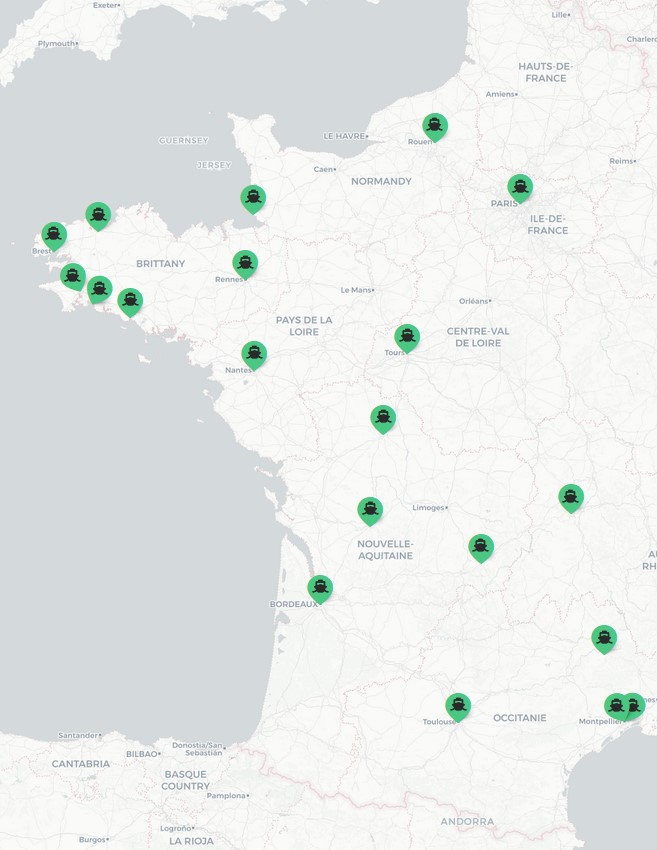This screenshot has width=657, height=850.
Task: Click the coastal marker southeast of Jersey
Action: (x=253, y=198)
